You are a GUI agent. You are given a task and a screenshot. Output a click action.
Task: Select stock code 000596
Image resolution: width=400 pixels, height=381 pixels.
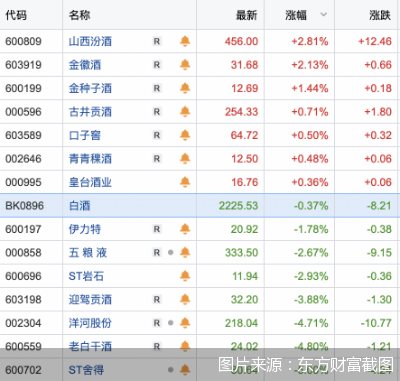[x=23, y=112]
